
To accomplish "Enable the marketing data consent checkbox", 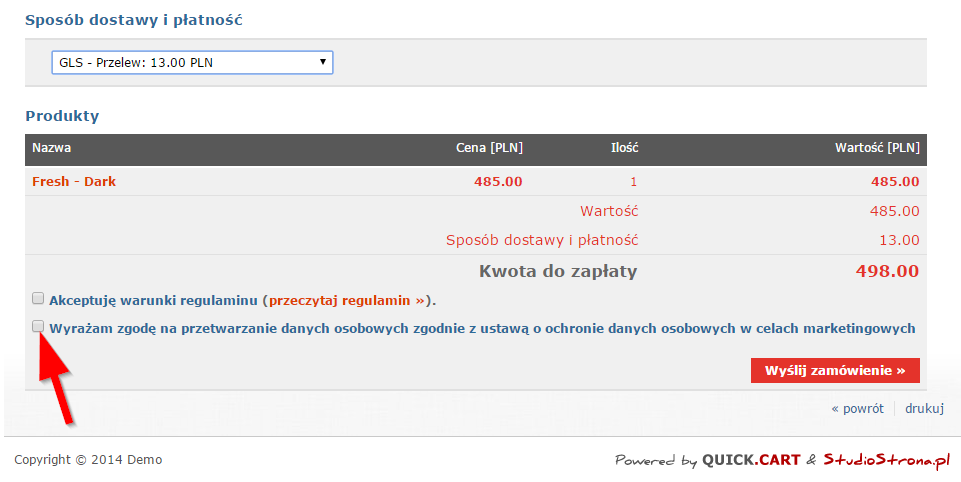I will click(x=38, y=326).
